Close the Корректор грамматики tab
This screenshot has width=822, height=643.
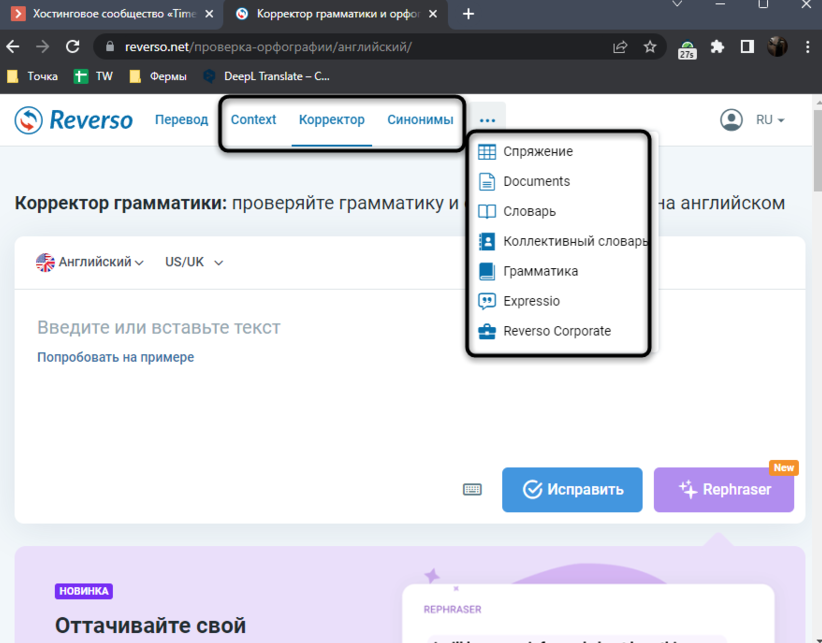[433, 14]
